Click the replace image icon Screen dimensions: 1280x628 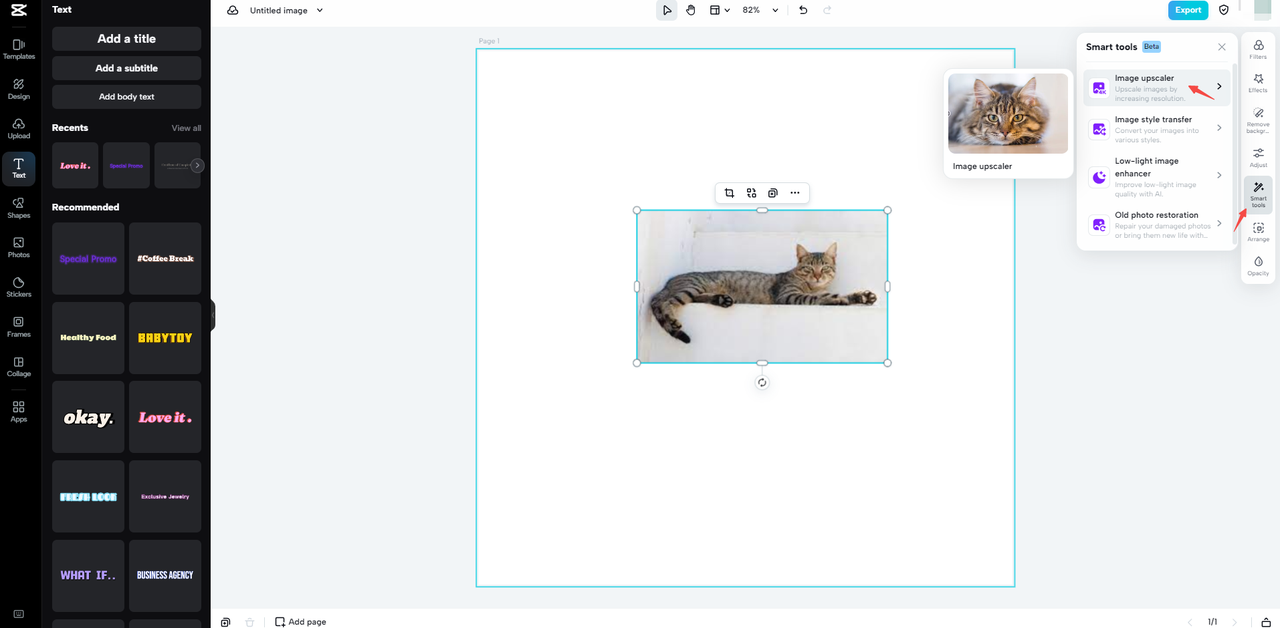751,193
